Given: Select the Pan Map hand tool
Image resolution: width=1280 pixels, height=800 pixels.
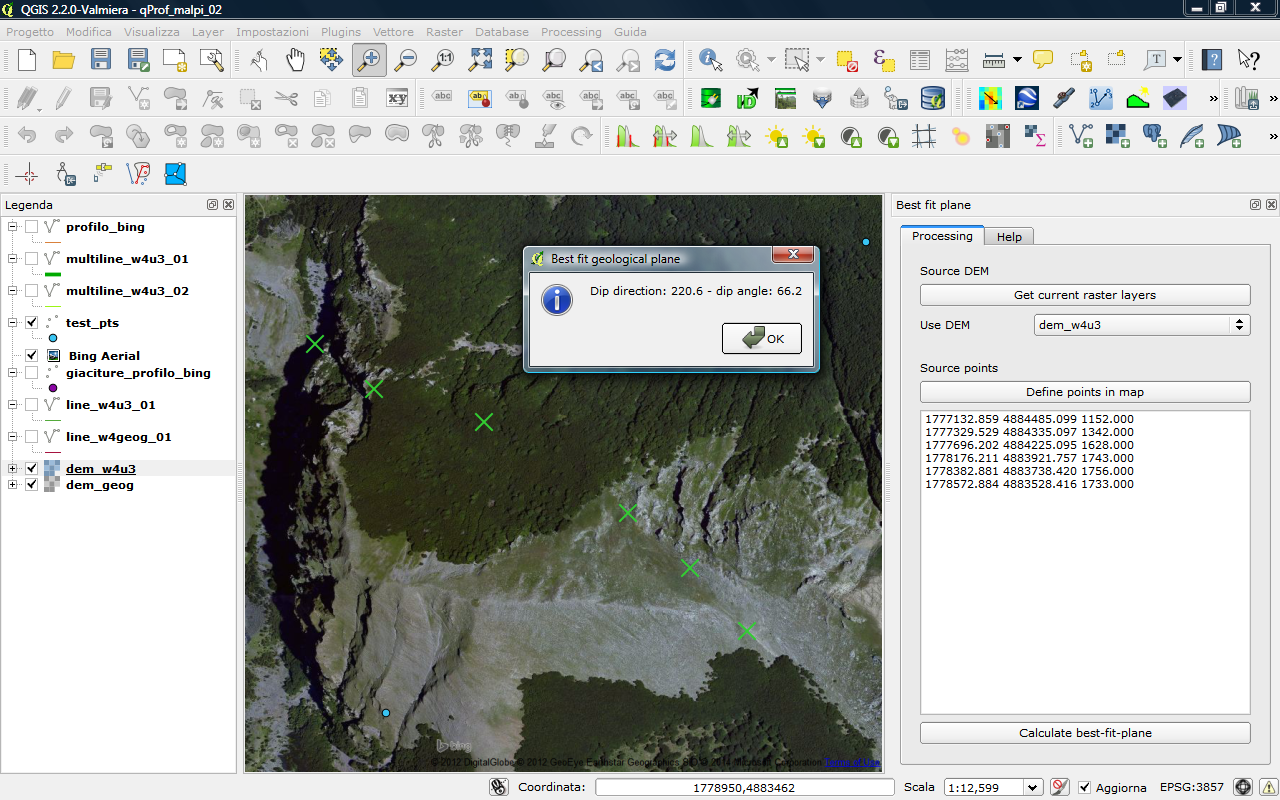Looking at the screenshot, I should 295,59.
